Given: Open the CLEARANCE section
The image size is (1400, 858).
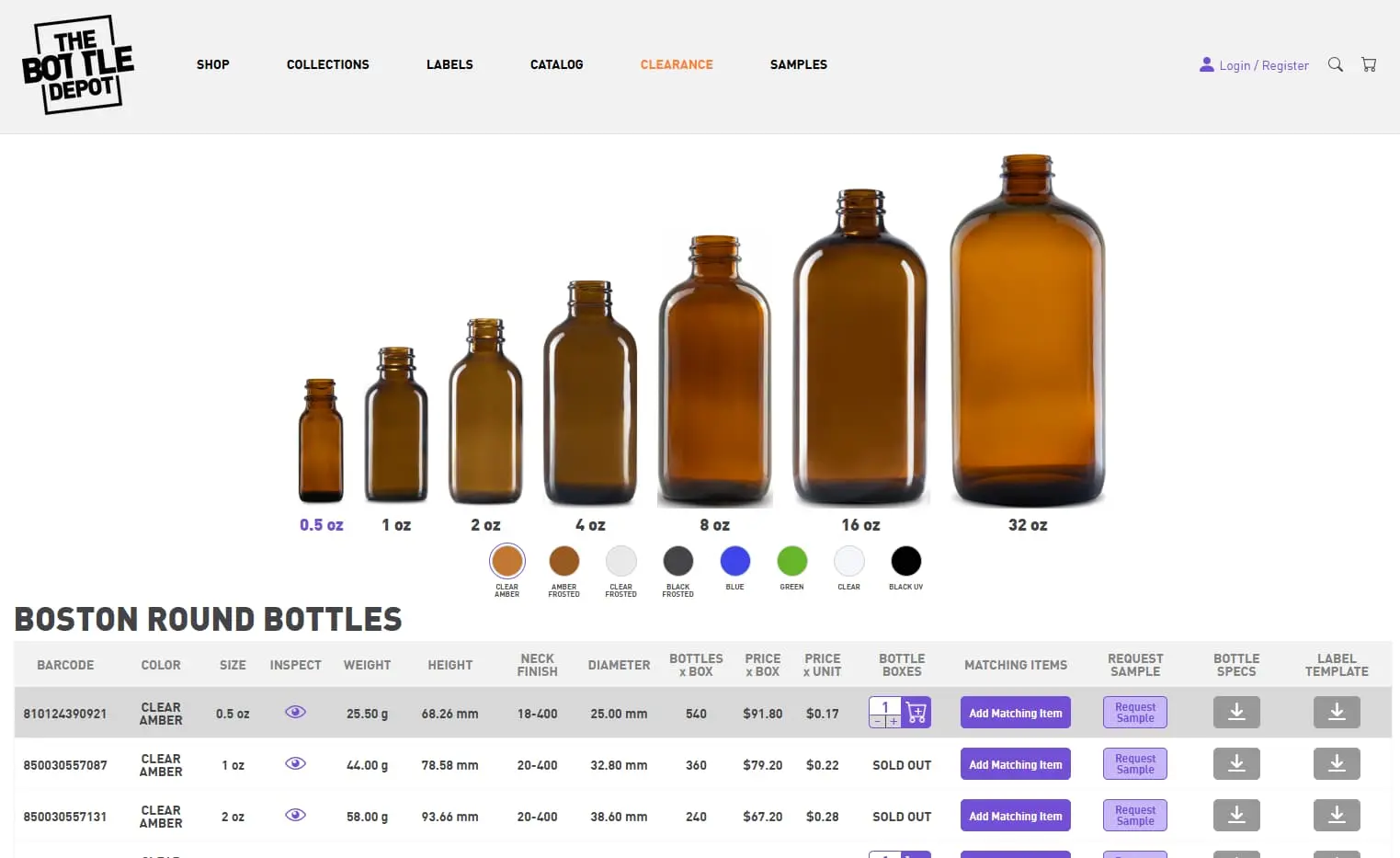Looking at the screenshot, I should click(677, 64).
